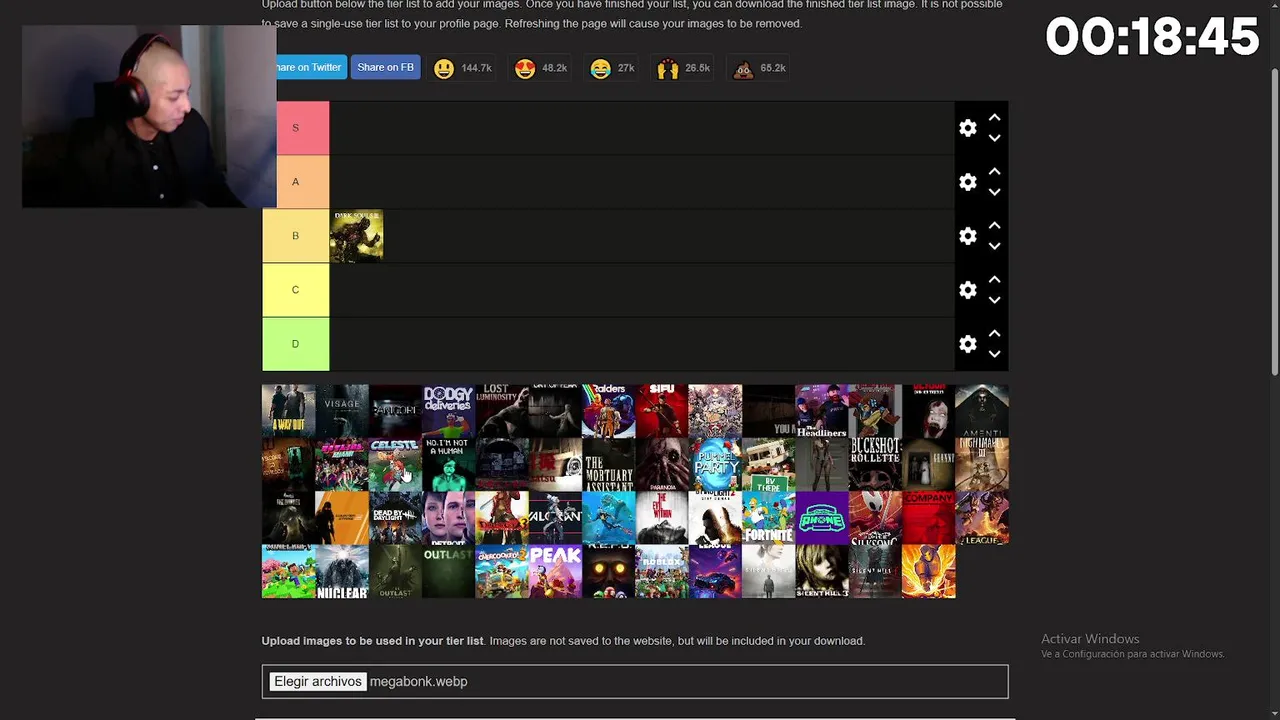Select the Raiders thumbnail
Image resolution: width=1280 pixels, height=720 pixels.
click(608, 411)
